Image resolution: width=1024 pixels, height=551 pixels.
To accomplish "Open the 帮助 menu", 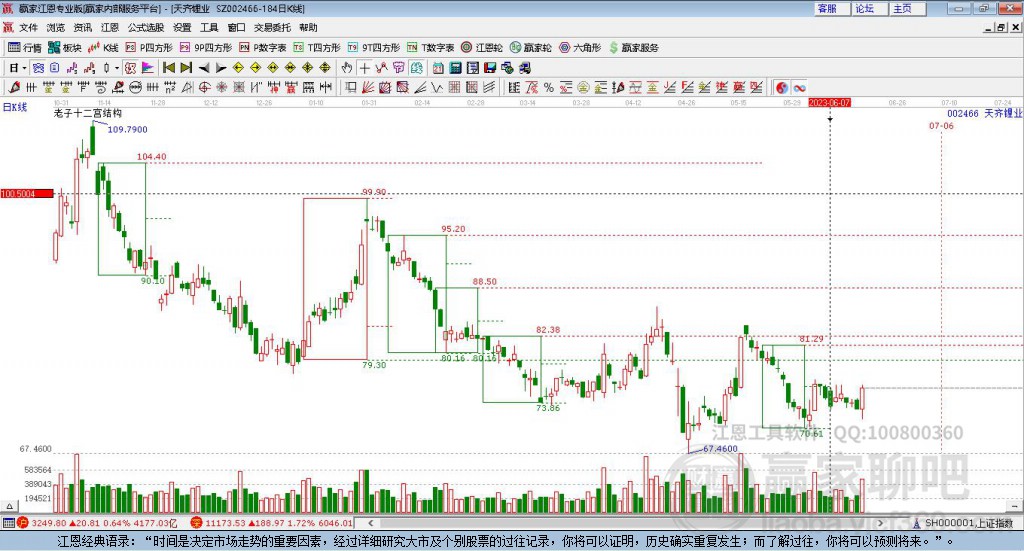I will tap(308, 27).
